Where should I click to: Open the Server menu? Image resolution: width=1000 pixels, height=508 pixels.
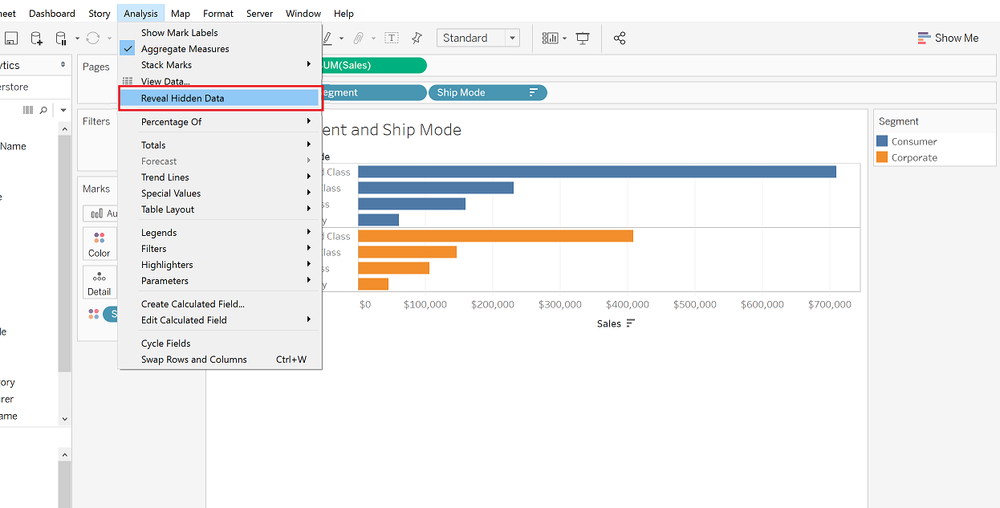260,13
